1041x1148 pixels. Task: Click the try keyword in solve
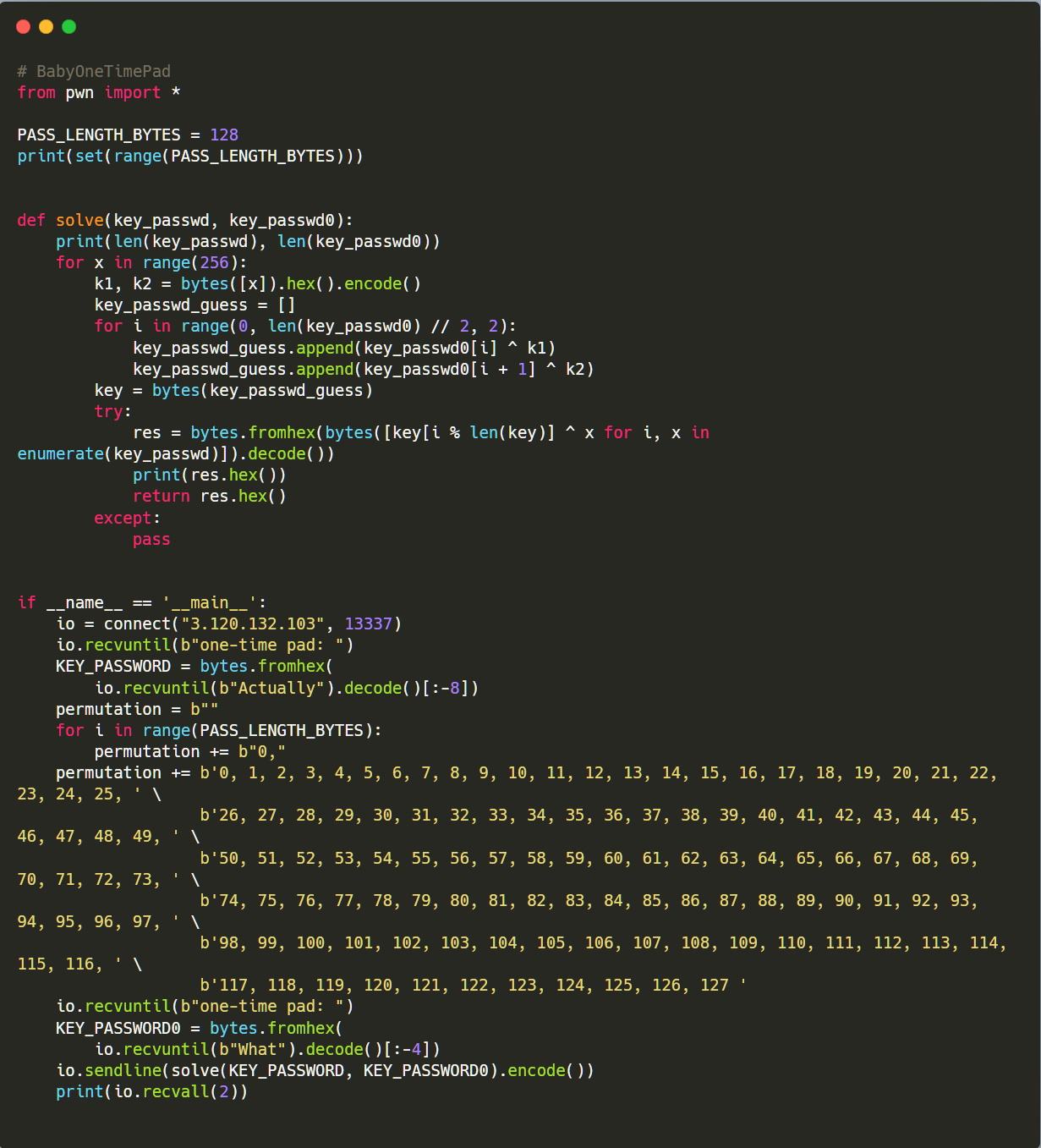click(106, 411)
